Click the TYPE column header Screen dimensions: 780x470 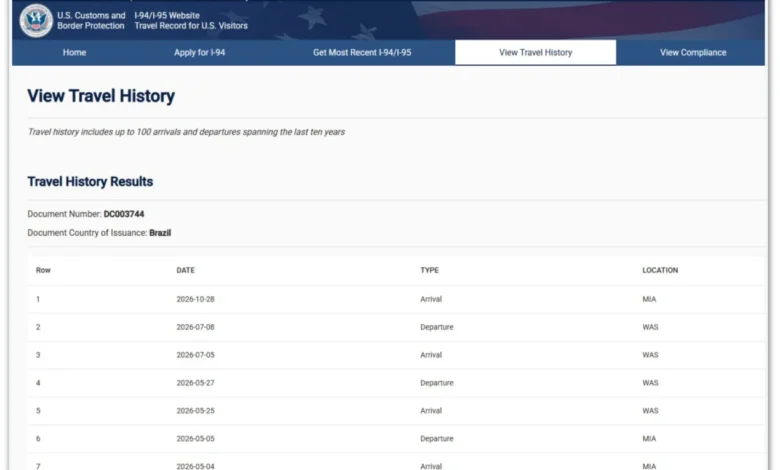429,270
